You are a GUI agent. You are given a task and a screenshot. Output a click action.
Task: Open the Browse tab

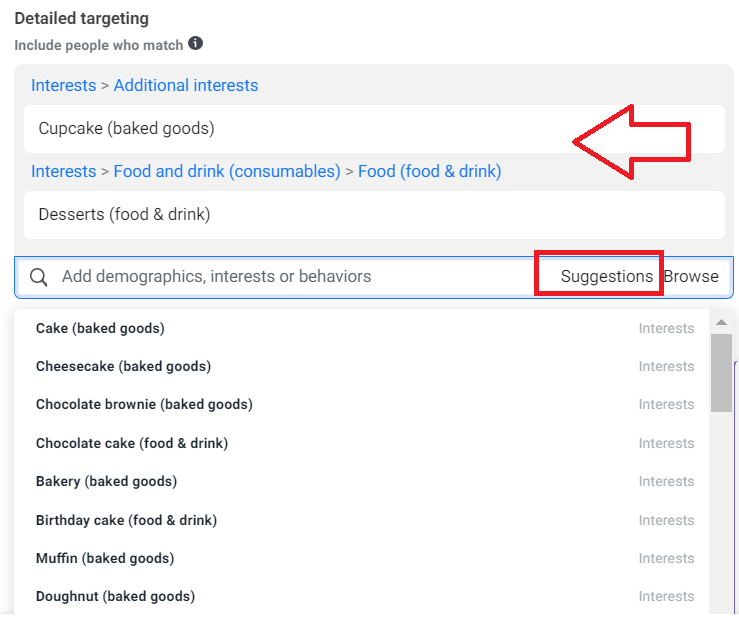(x=691, y=276)
